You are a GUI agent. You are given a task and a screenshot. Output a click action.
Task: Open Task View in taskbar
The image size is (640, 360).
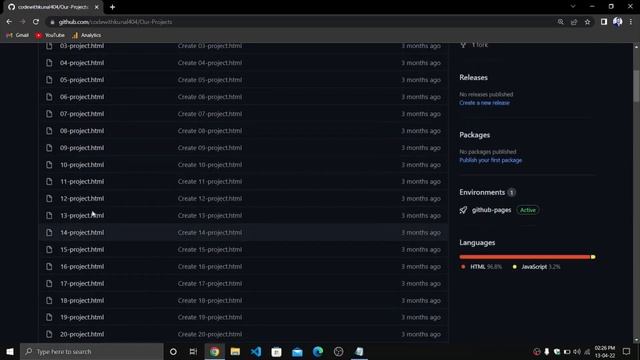click(193, 351)
